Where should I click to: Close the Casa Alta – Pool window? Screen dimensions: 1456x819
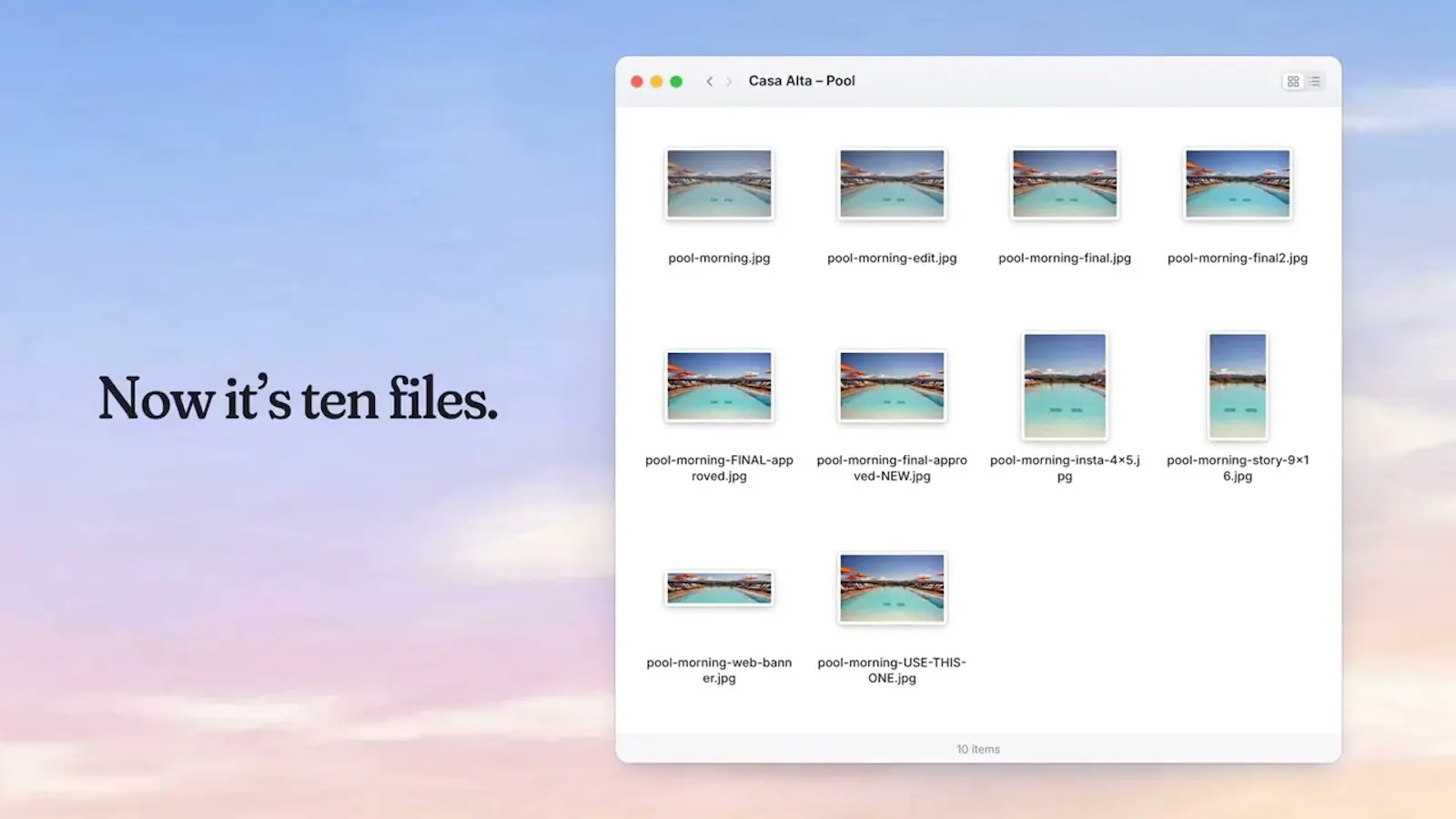click(x=637, y=81)
